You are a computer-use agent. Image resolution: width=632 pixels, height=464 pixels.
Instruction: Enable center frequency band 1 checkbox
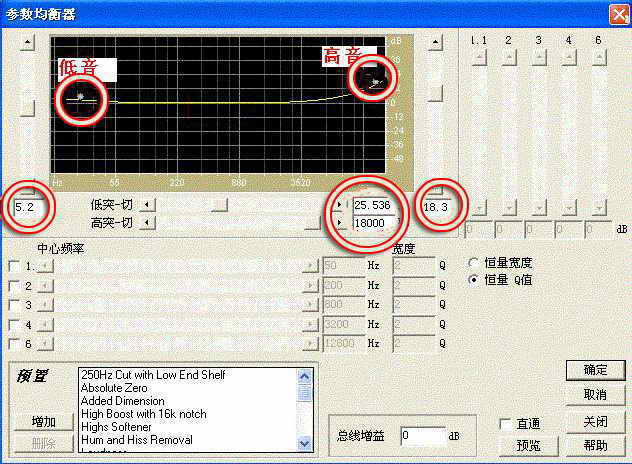[13, 267]
